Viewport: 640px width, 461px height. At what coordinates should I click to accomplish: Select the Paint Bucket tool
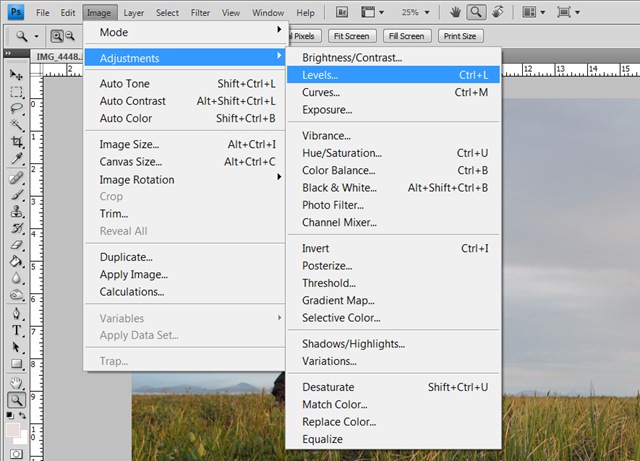[x=16, y=261]
